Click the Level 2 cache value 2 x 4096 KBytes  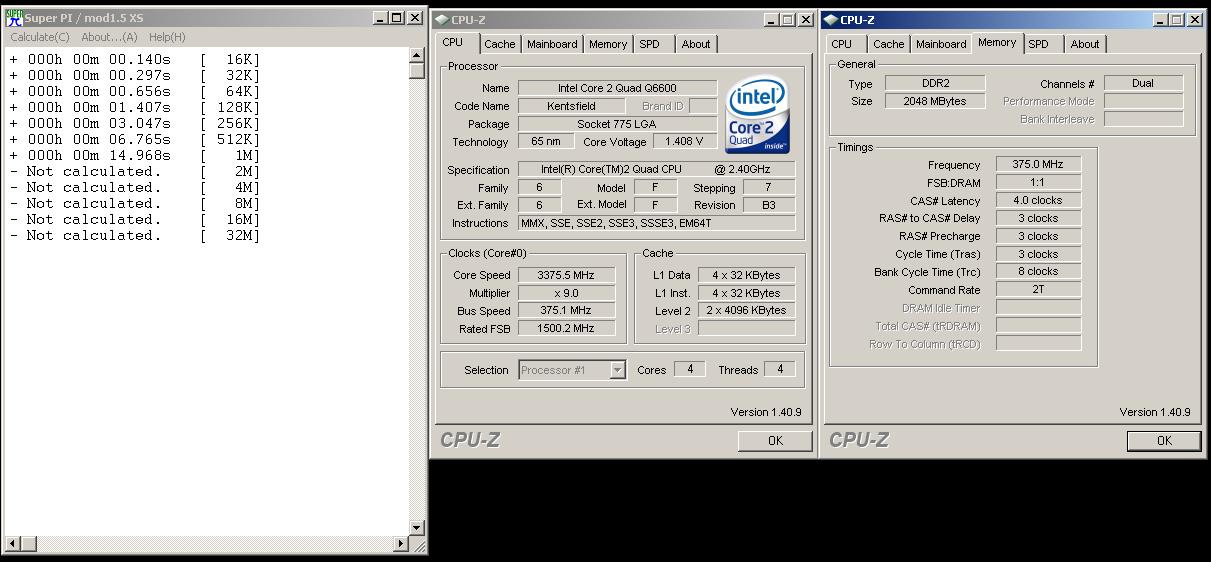tap(747, 311)
